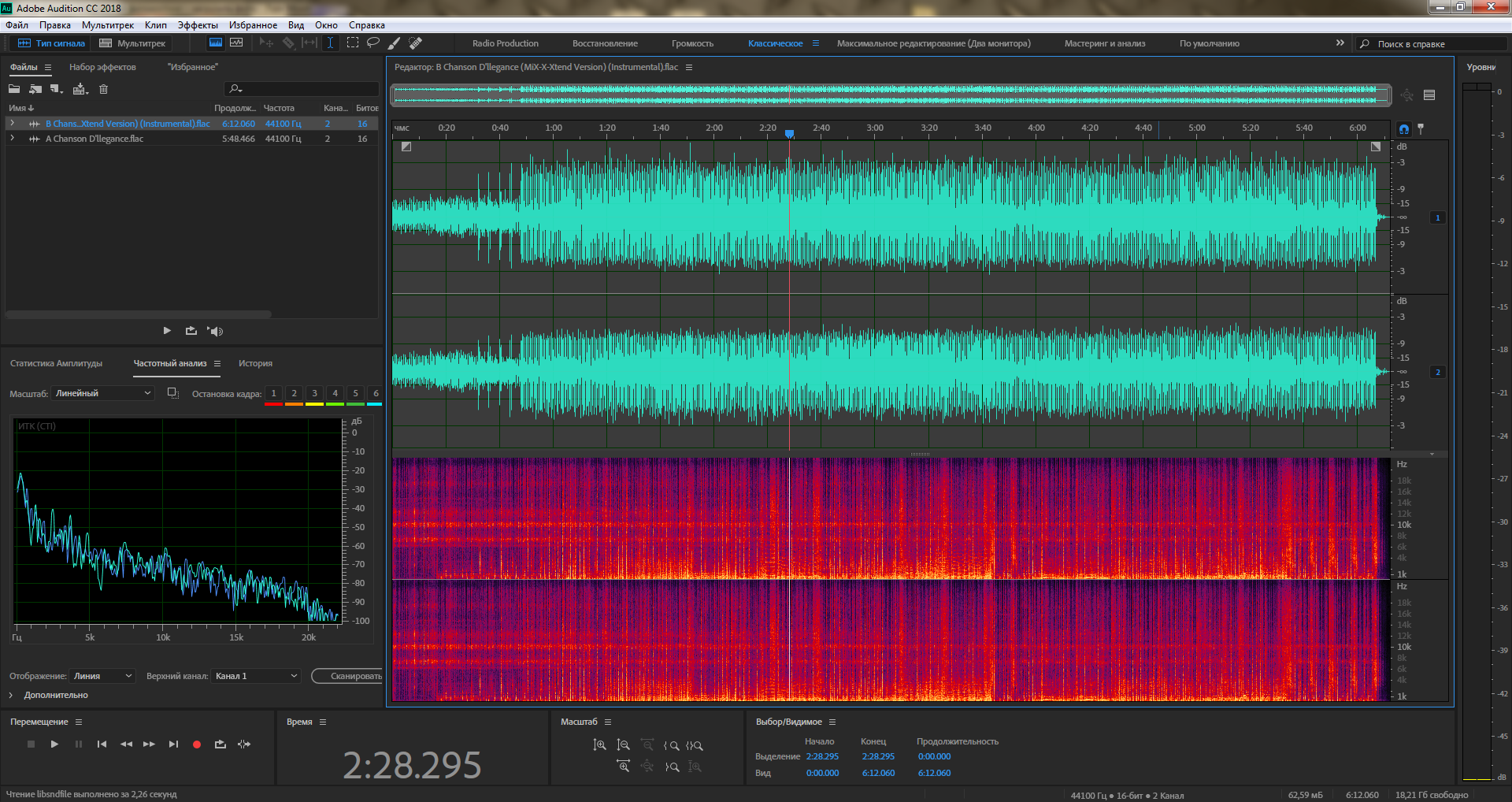Image resolution: width=1512 pixels, height=802 pixels.
Task: Click frame hold button 5 (green)
Action: click(x=355, y=393)
